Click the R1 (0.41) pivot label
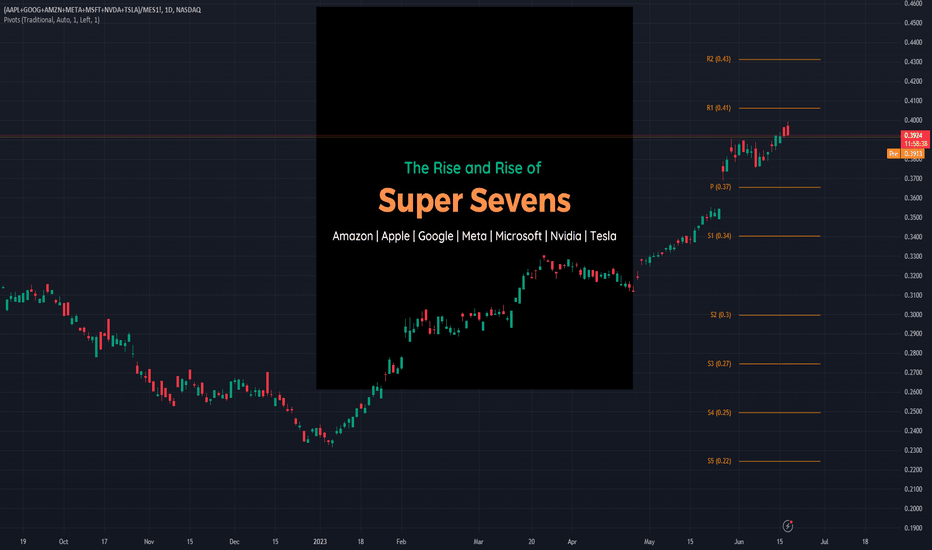Viewport: 932px width, 550px height. [719, 108]
